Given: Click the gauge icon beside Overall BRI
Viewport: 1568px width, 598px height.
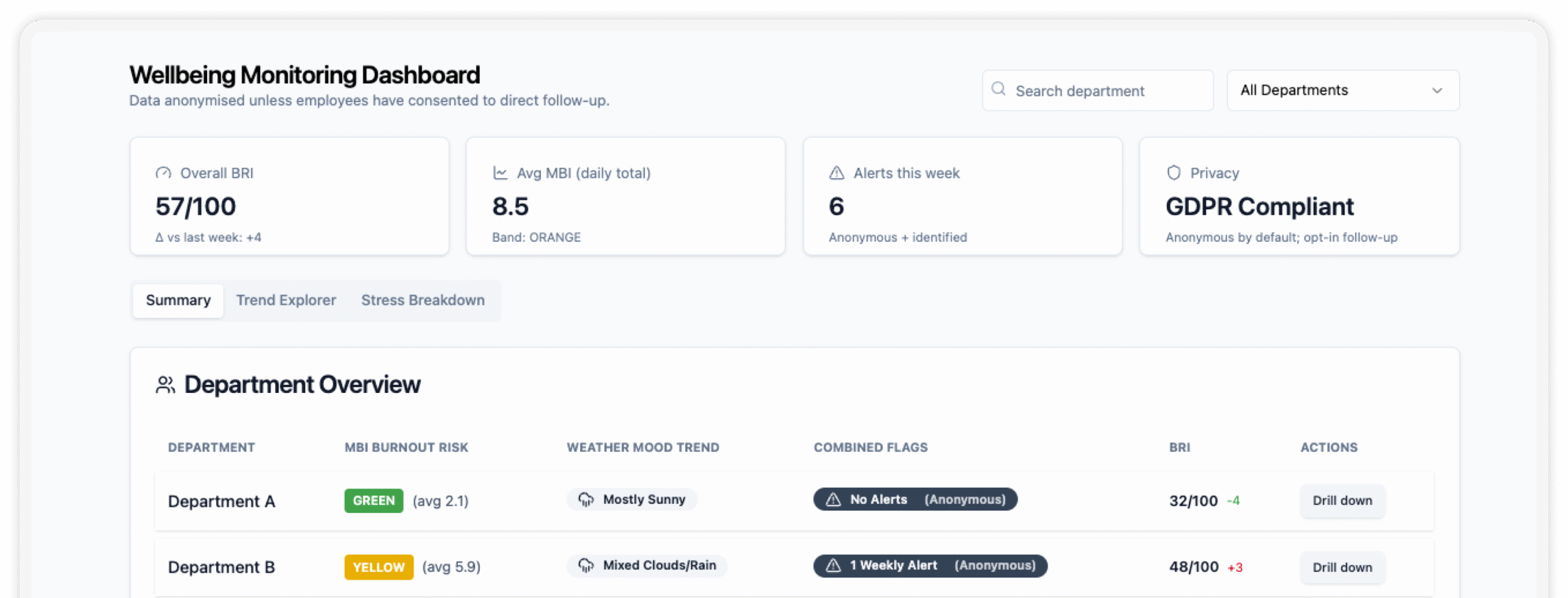Looking at the screenshot, I should (163, 173).
